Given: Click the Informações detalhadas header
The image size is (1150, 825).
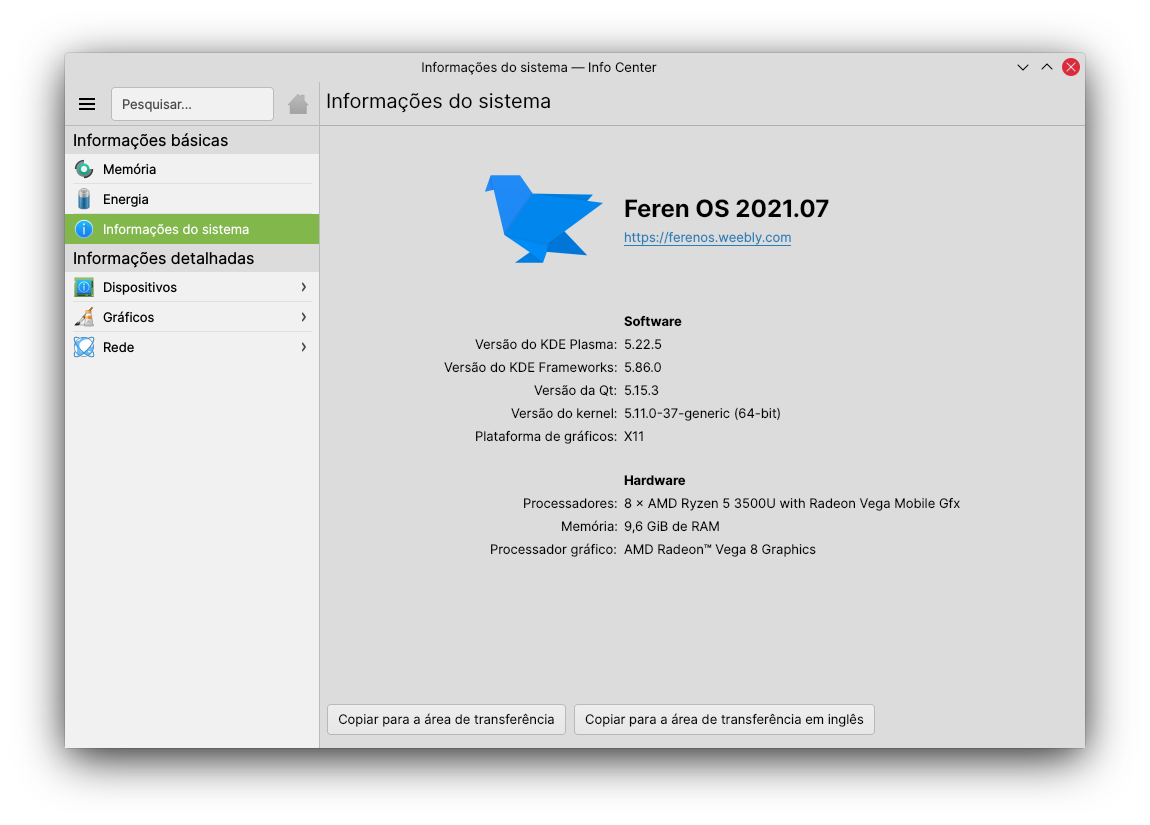Looking at the screenshot, I should coord(164,259).
